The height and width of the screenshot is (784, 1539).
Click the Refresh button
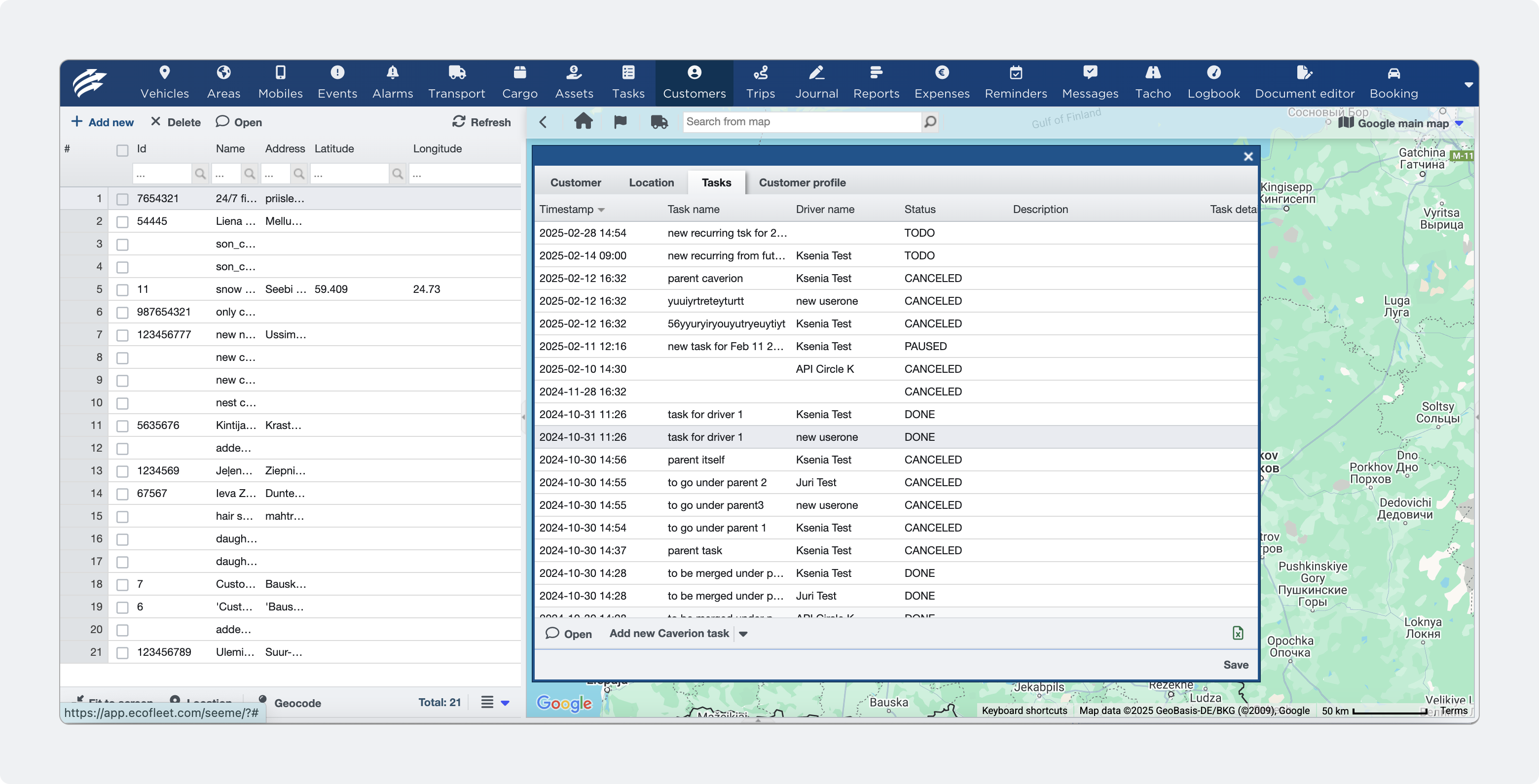pyautogui.click(x=481, y=122)
